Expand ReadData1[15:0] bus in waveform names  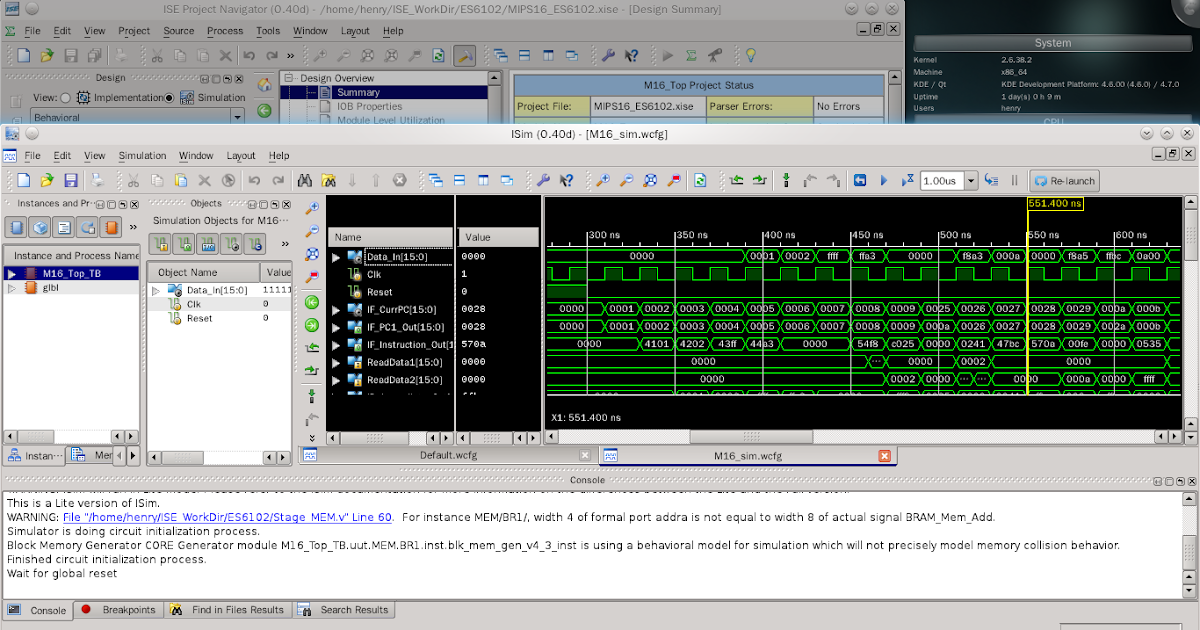click(x=336, y=362)
